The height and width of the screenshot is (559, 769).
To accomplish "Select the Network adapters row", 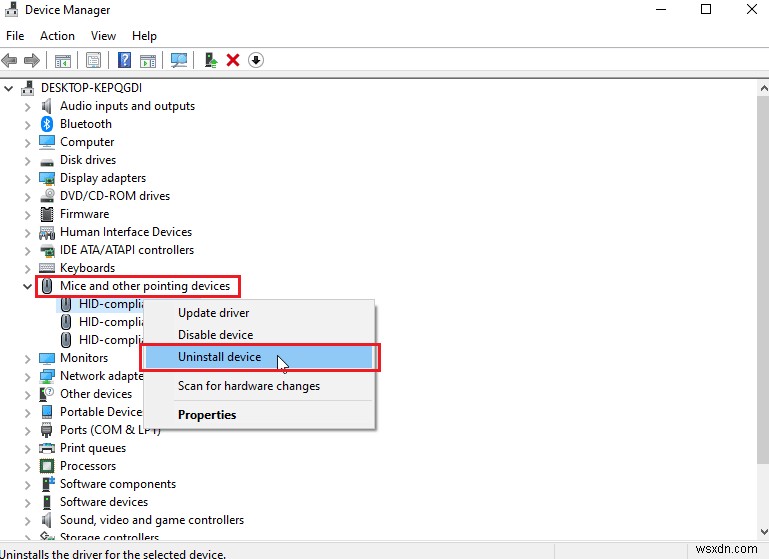I will pyautogui.click(x=102, y=376).
